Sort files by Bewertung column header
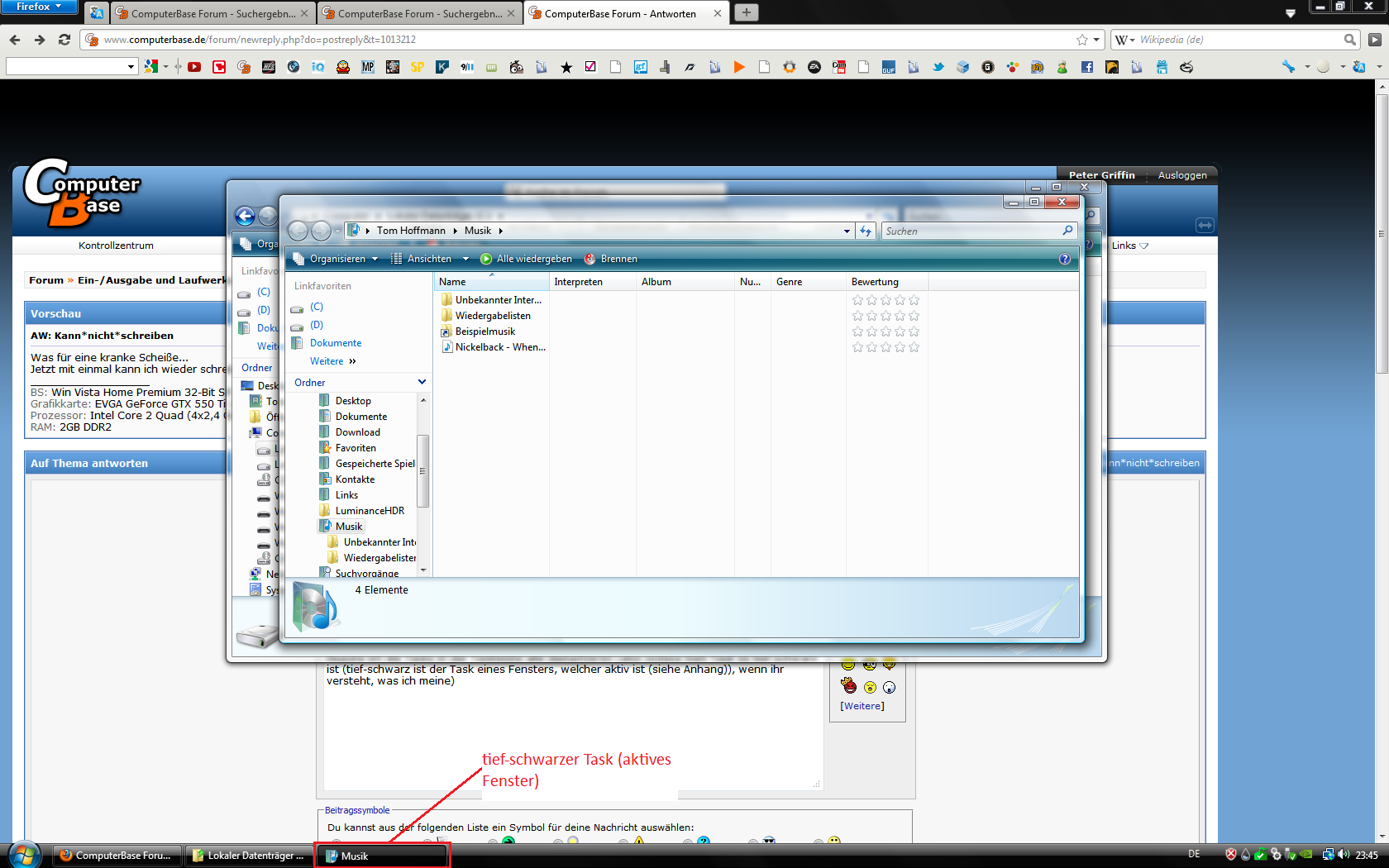 (887, 282)
